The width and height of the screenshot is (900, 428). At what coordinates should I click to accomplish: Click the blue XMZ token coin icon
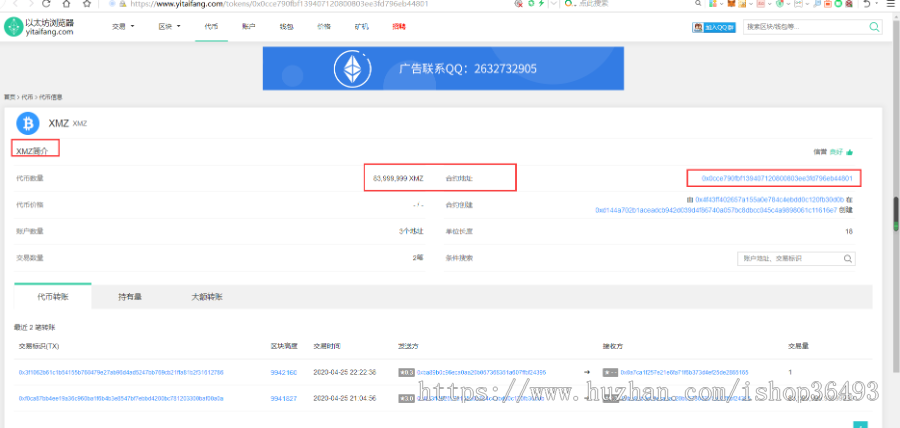28,123
